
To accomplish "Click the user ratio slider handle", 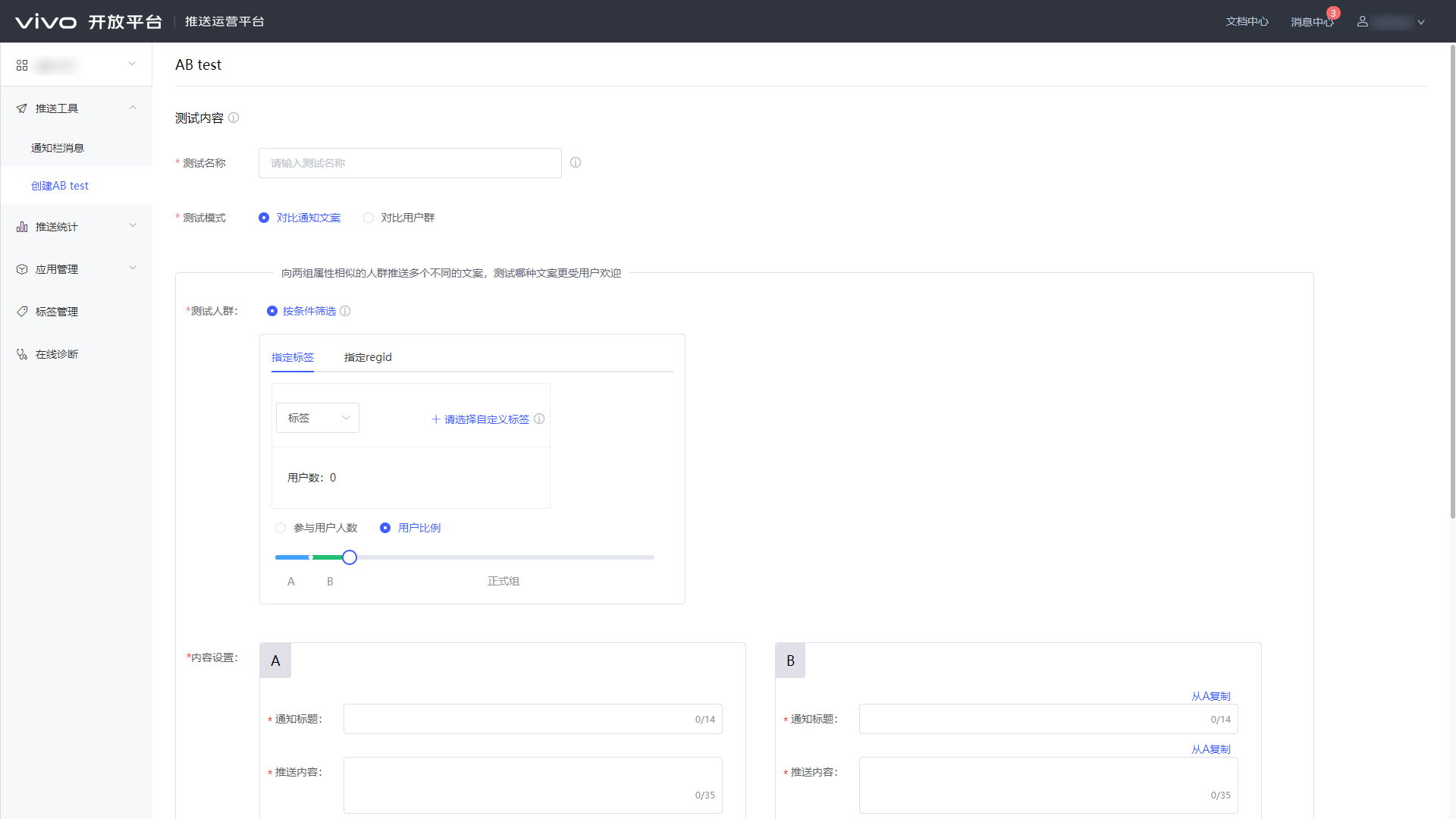I will (x=350, y=557).
